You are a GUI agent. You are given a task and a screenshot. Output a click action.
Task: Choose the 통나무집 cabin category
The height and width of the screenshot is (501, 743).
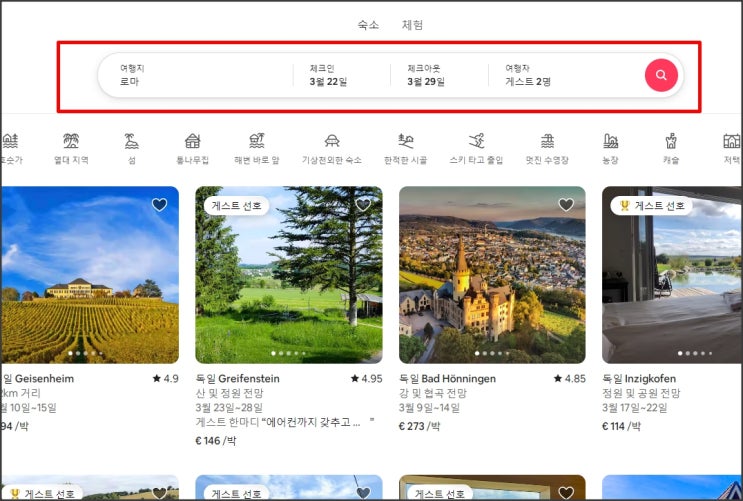click(192, 148)
